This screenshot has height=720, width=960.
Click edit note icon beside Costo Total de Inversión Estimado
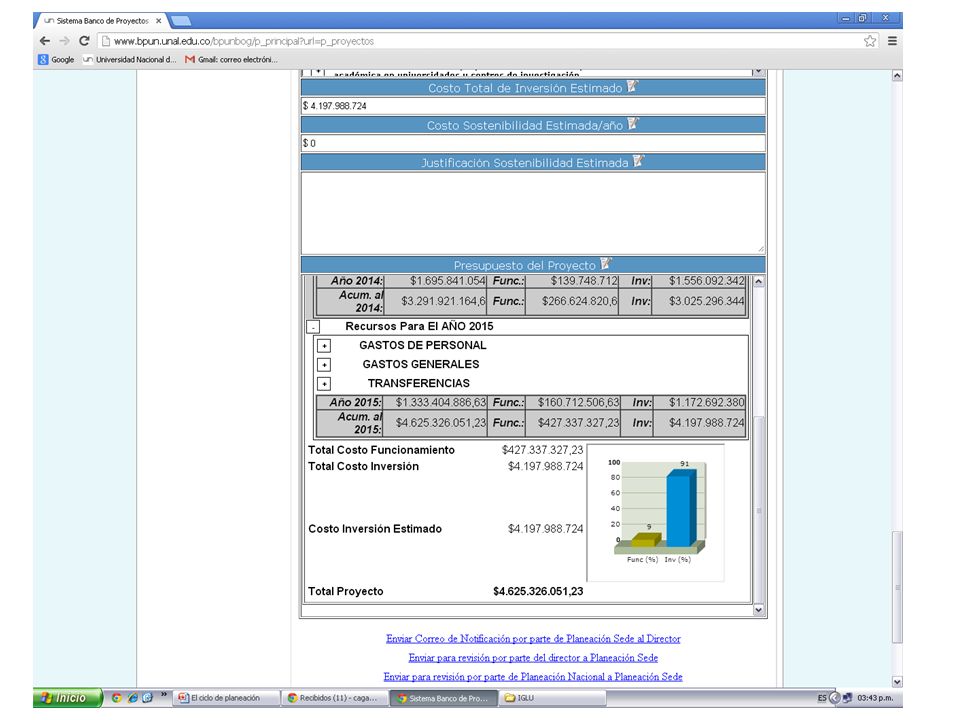(x=632, y=87)
